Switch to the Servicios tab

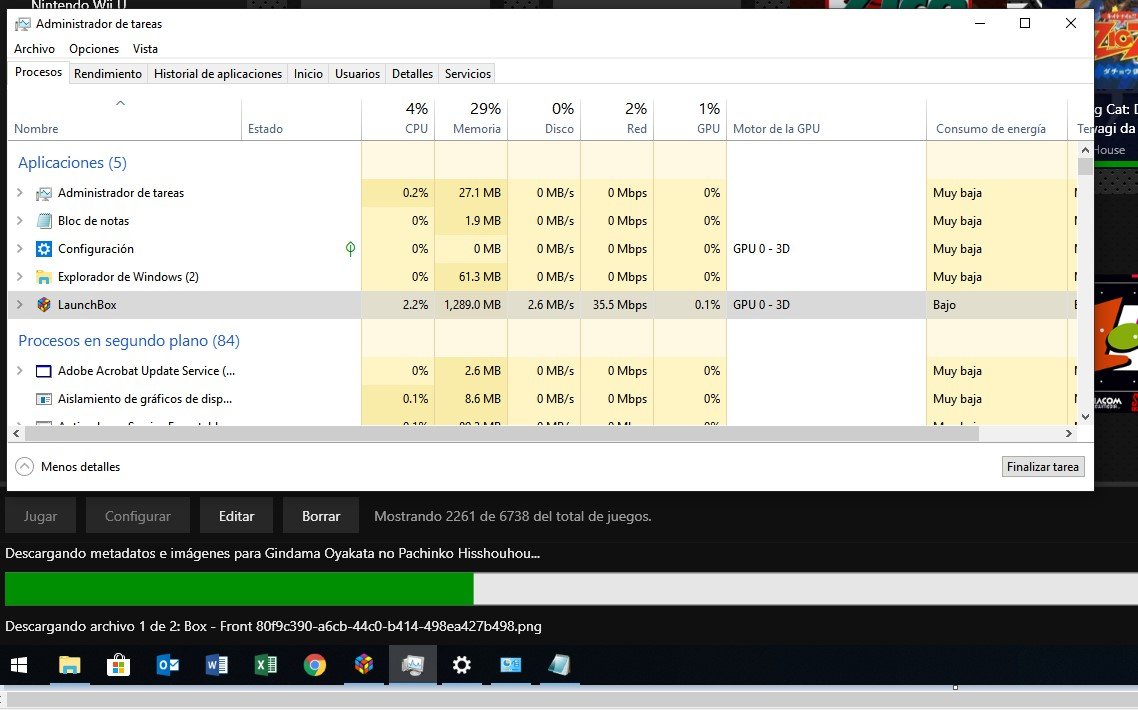[468, 74]
